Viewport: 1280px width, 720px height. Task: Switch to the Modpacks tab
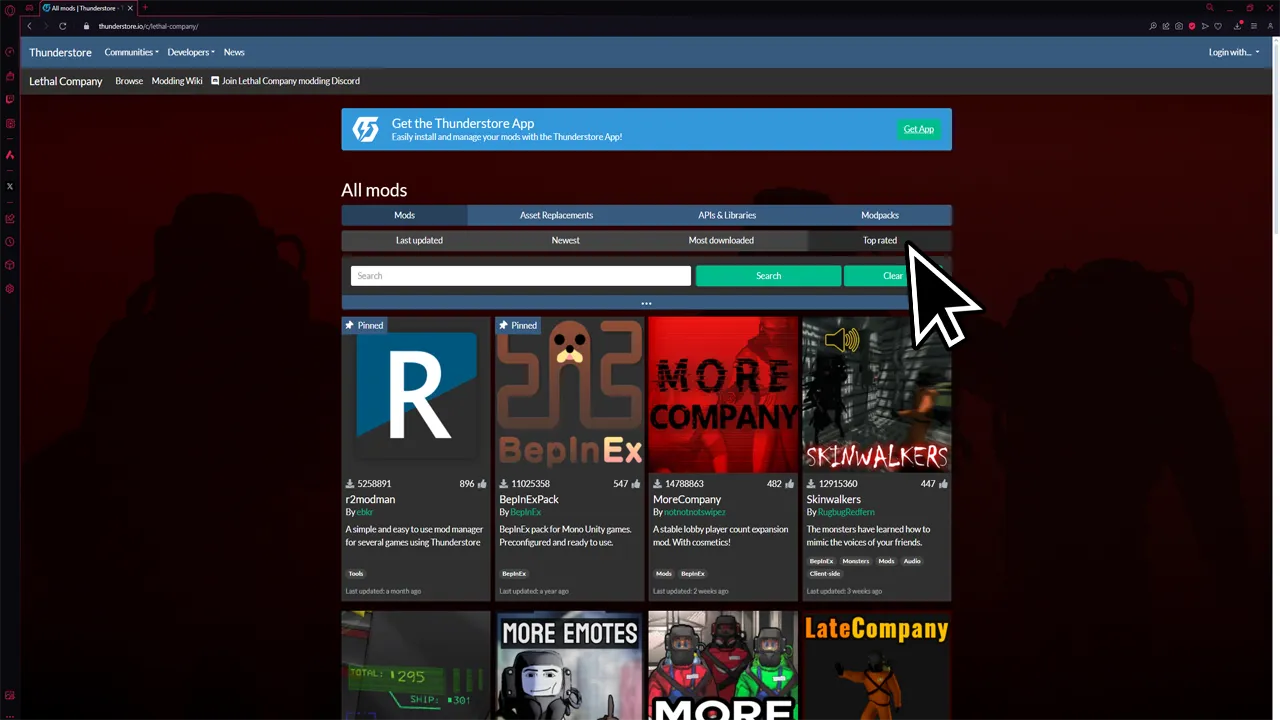click(x=880, y=215)
